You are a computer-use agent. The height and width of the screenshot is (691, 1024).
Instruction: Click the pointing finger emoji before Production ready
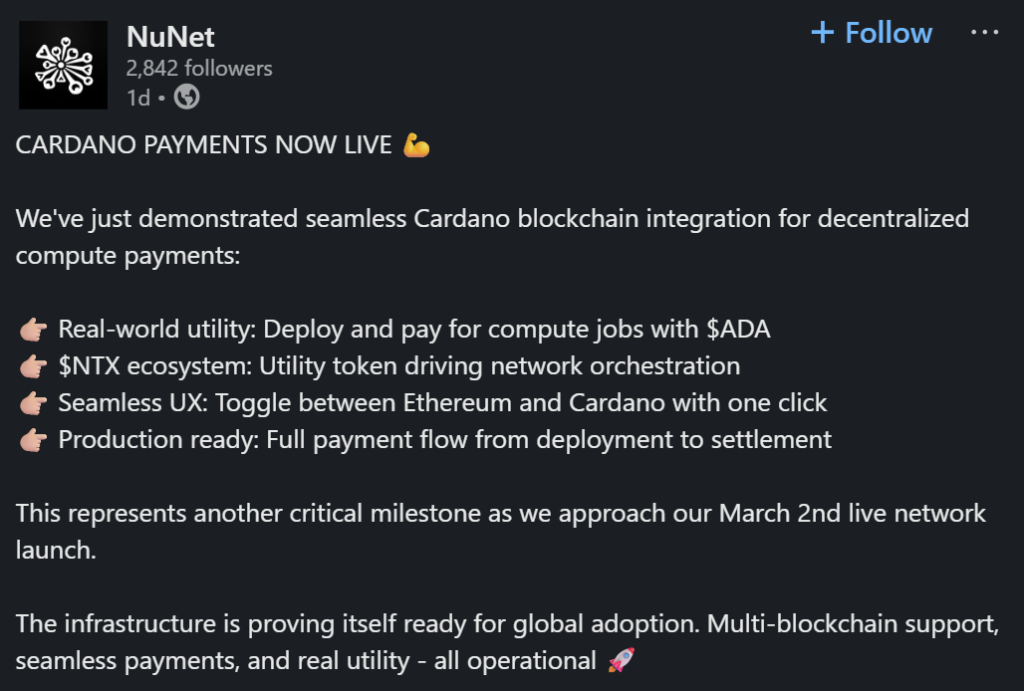coord(34,438)
